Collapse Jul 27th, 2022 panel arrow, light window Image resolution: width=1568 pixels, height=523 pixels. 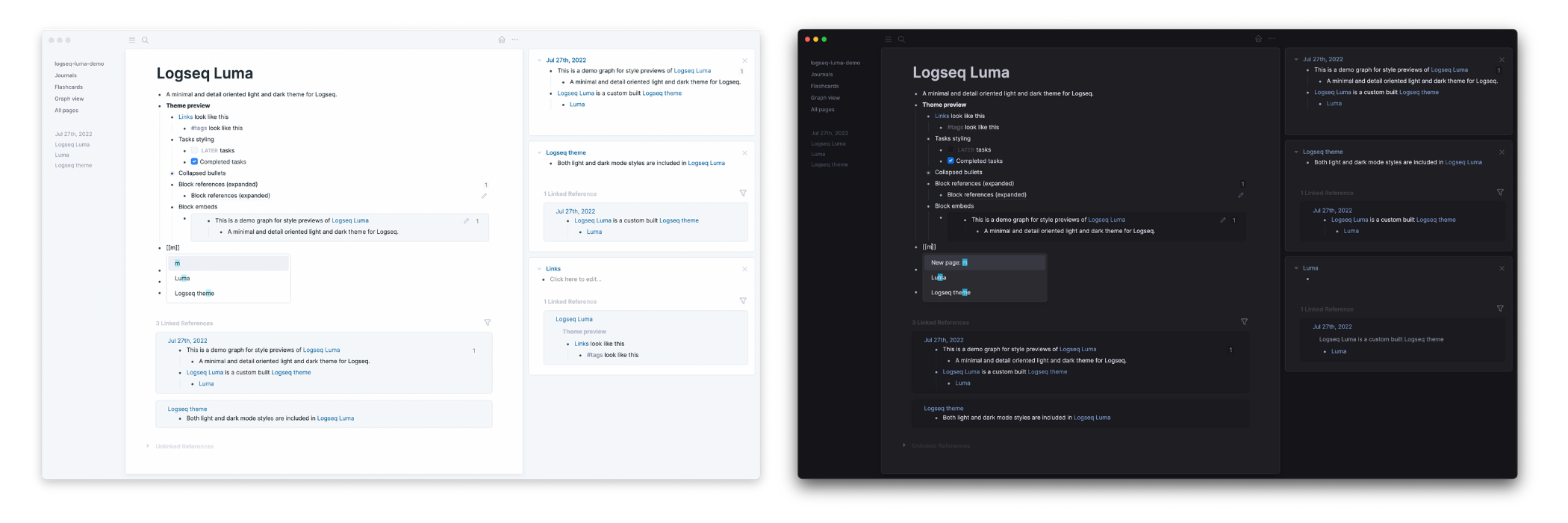click(539, 61)
